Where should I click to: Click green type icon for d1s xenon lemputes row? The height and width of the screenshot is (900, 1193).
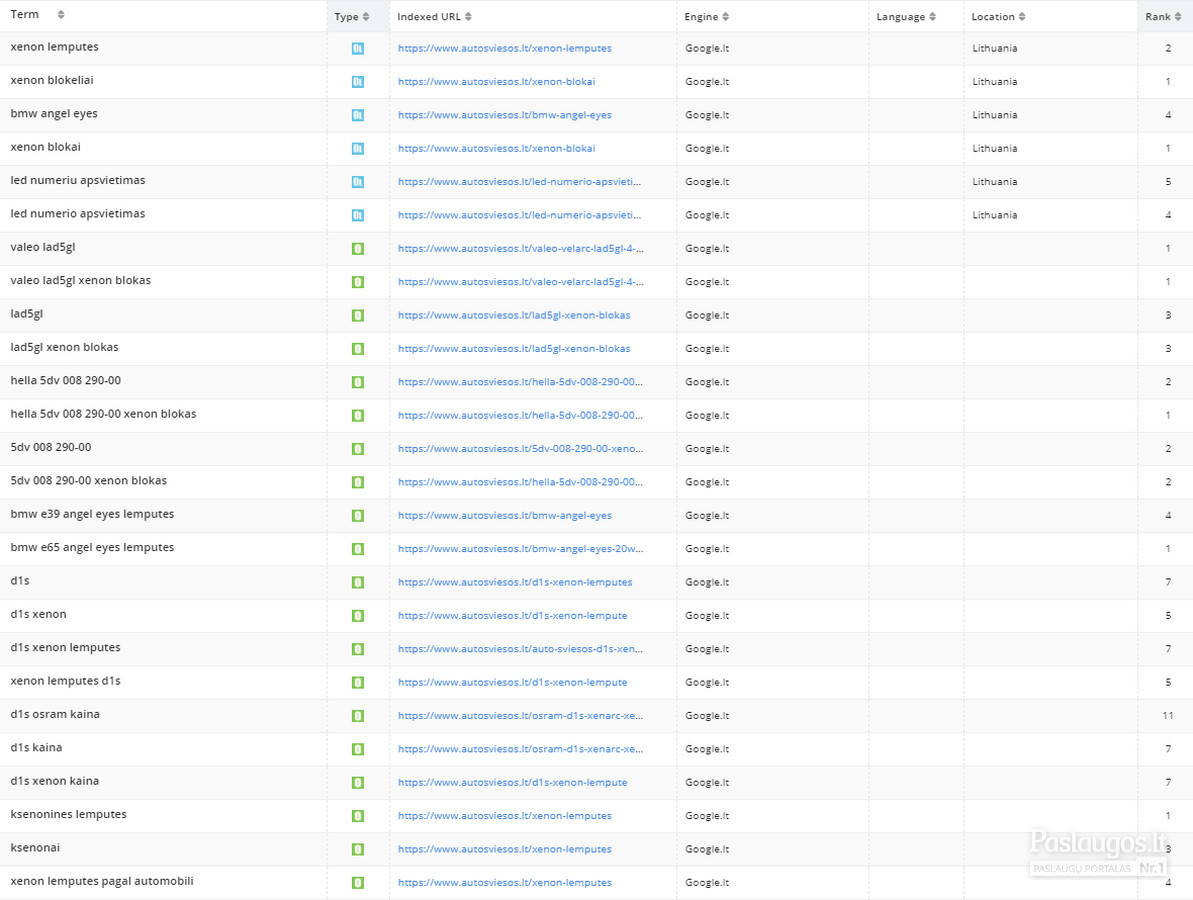pyautogui.click(x=358, y=649)
